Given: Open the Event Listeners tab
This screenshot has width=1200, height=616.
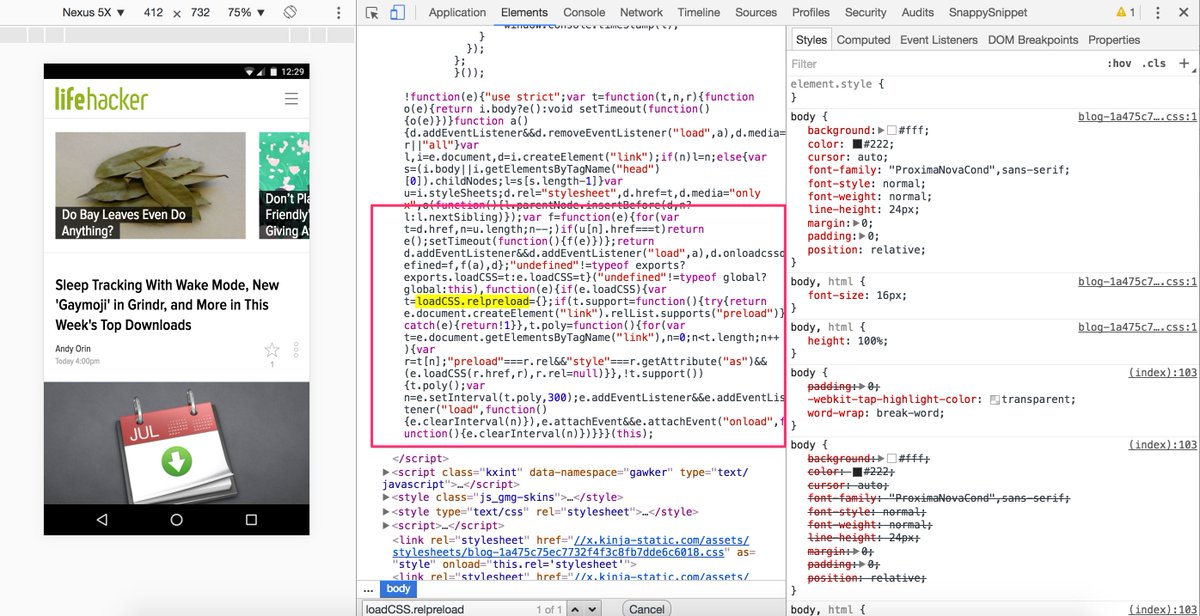Looking at the screenshot, I should (939, 40).
